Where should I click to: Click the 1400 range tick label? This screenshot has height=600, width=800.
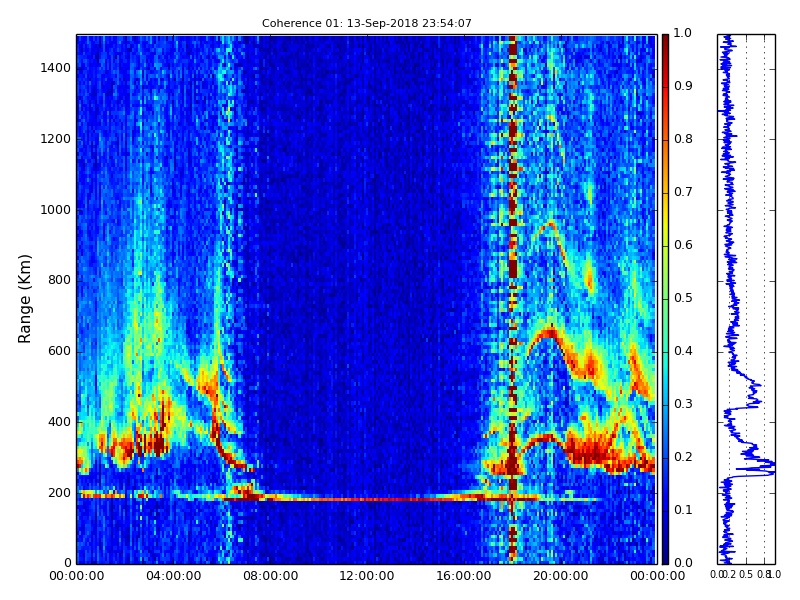[x=56, y=68]
